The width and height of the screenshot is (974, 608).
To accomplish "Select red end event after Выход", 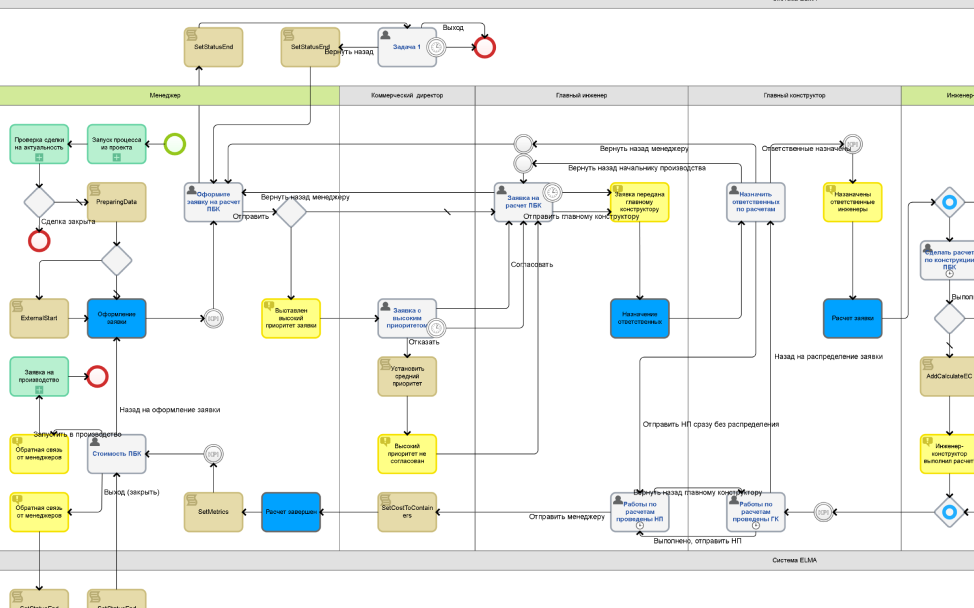I will [485, 47].
